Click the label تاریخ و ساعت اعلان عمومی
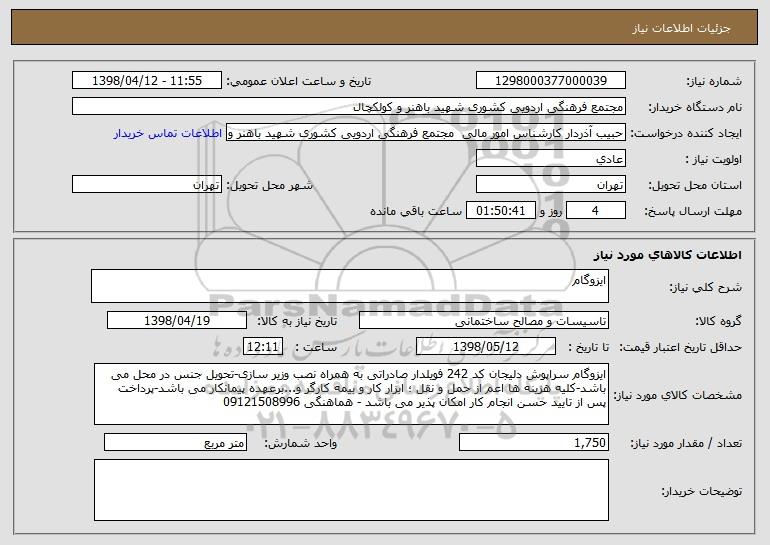This screenshot has height=545, width=770. click(299, 82)
